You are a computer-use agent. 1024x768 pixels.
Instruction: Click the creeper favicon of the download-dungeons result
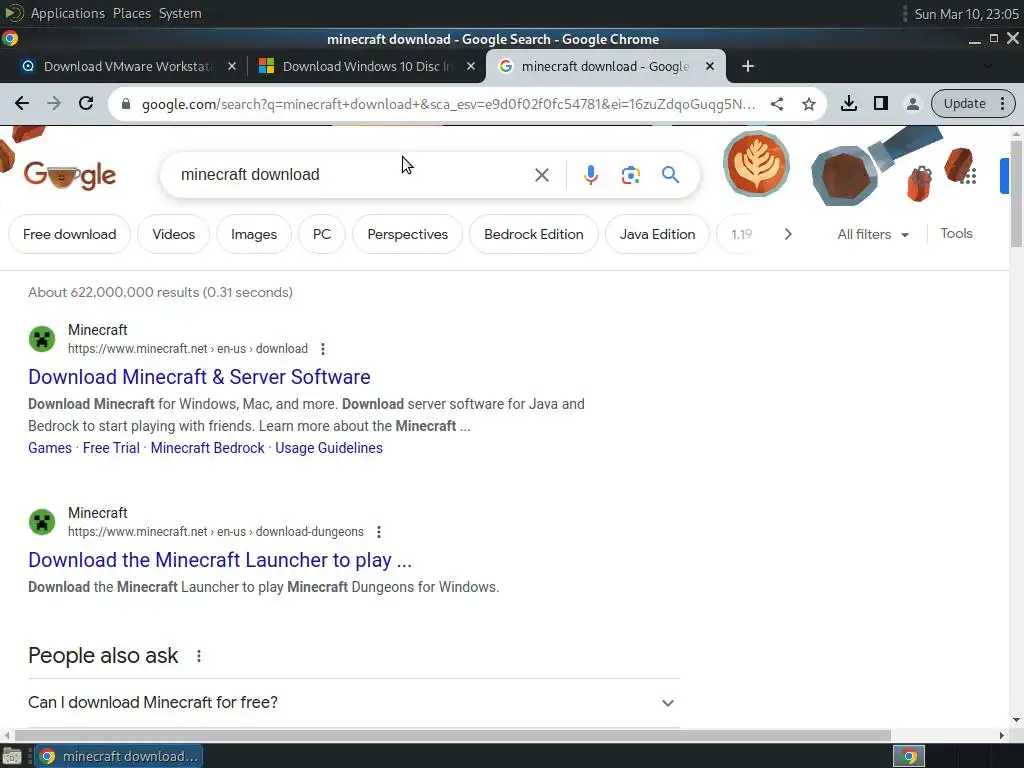pyautogui.click(x=42, y=522)
